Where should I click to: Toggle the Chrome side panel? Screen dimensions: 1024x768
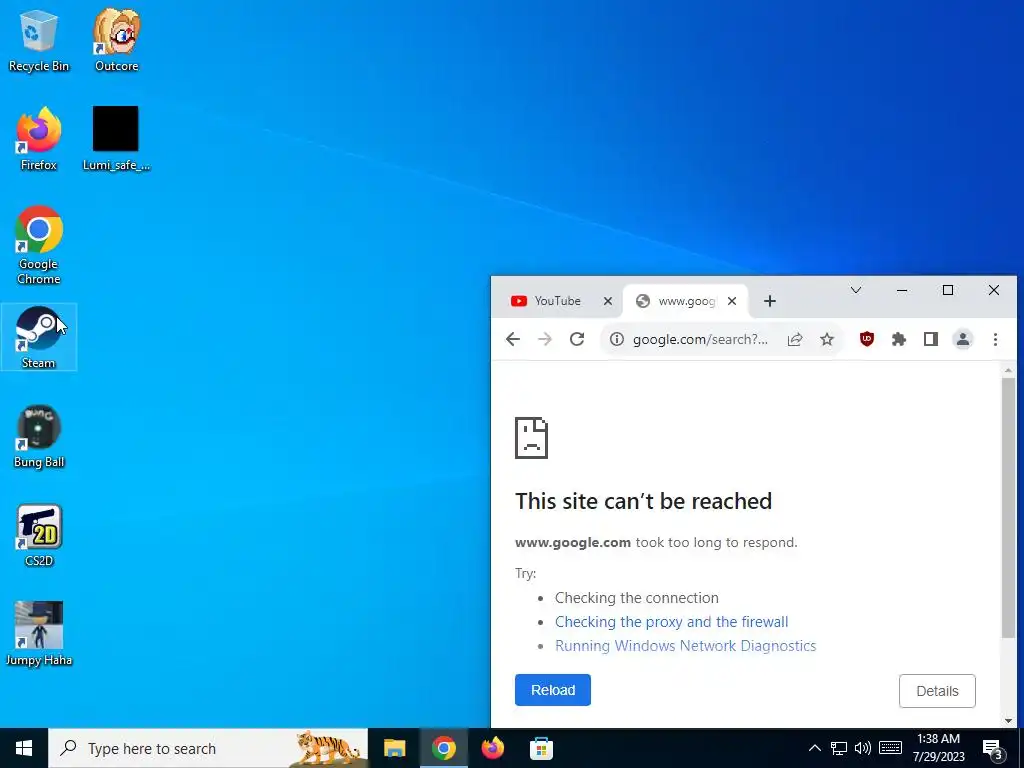pos(931,339)
